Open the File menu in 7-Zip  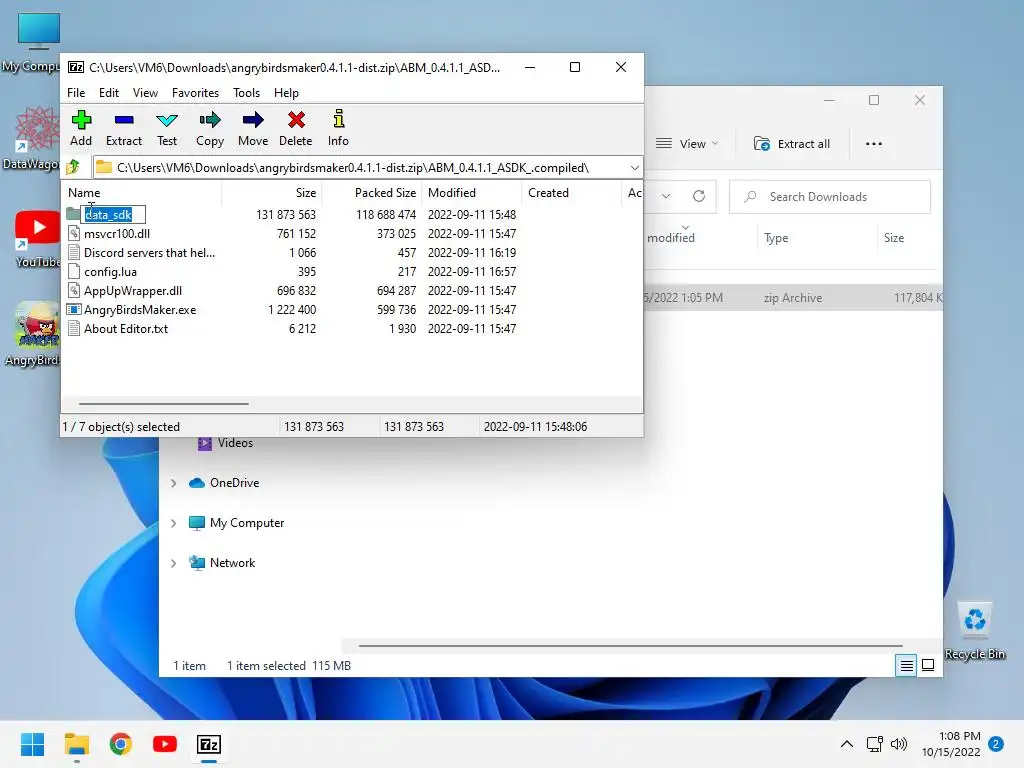click(76, 93)
